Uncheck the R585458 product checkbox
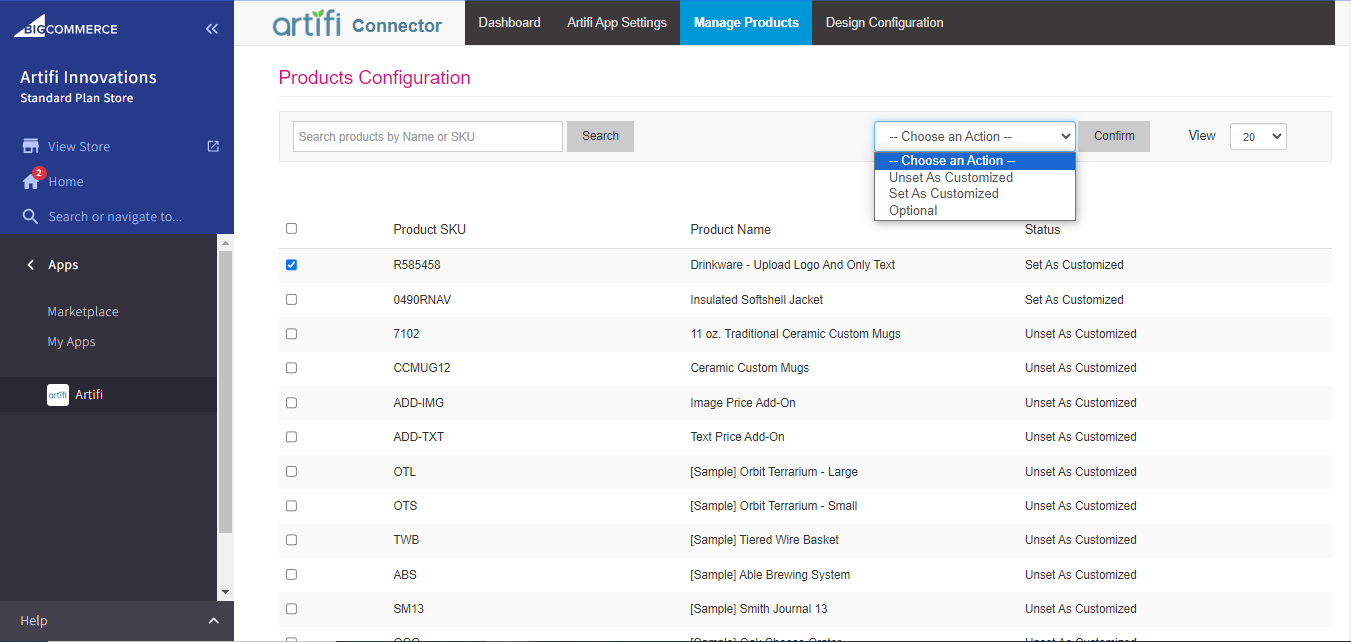 click(x=292, y=265)
